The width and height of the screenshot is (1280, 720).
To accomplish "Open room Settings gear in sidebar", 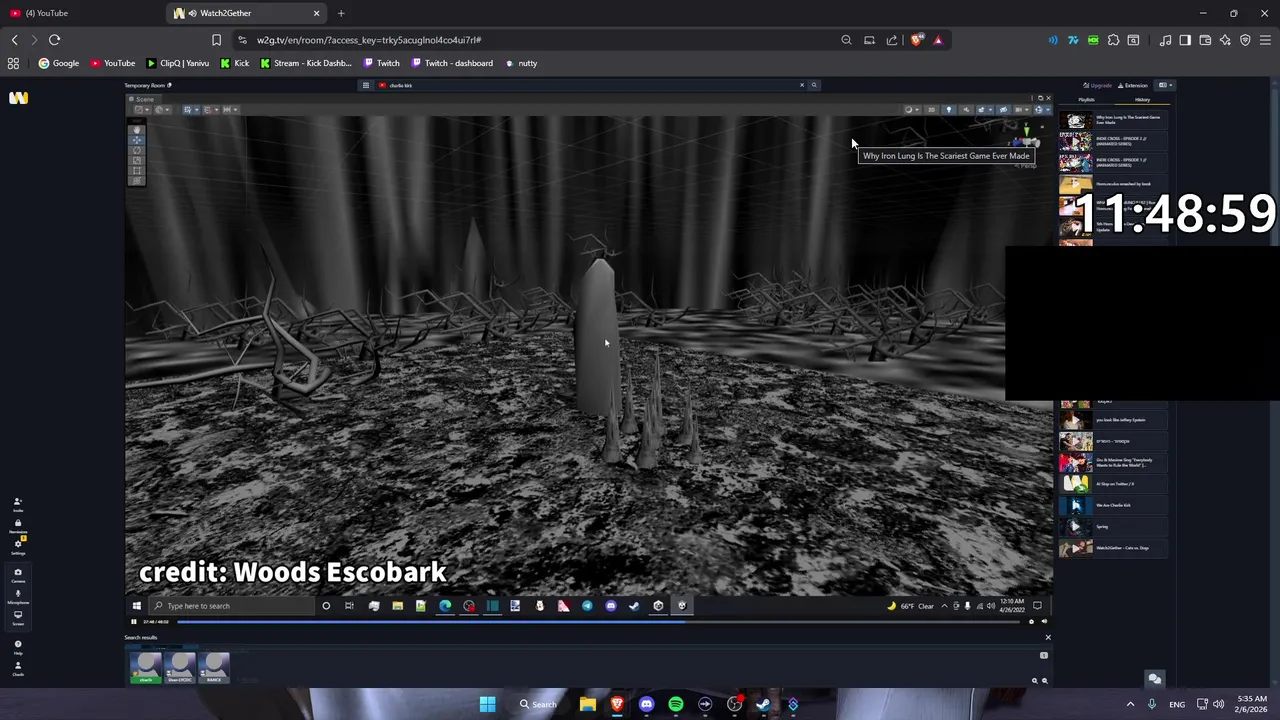I will [17, 546].
